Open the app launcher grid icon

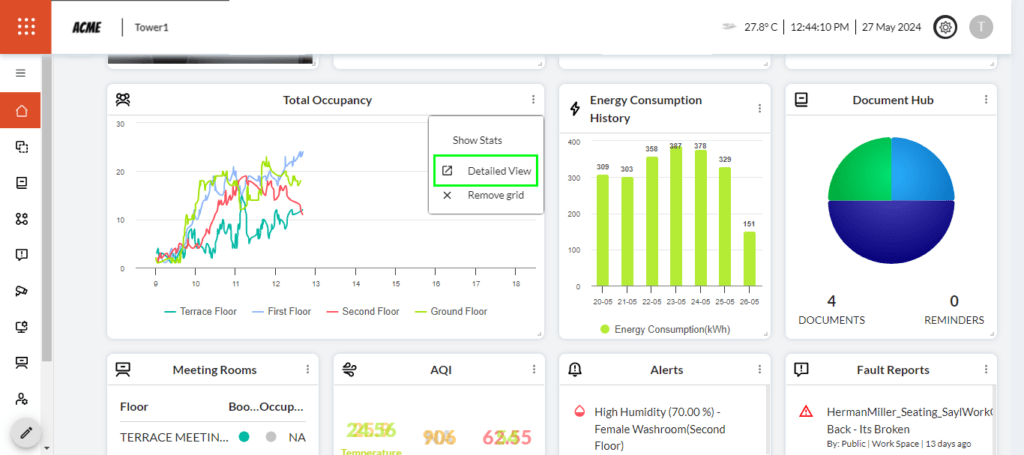point(27,27)
